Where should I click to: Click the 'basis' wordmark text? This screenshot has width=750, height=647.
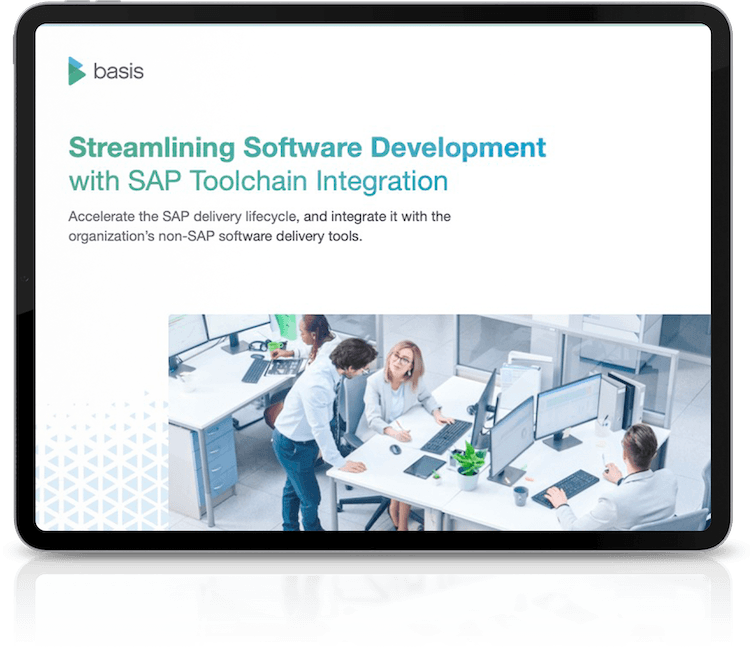tap(118, 72)
